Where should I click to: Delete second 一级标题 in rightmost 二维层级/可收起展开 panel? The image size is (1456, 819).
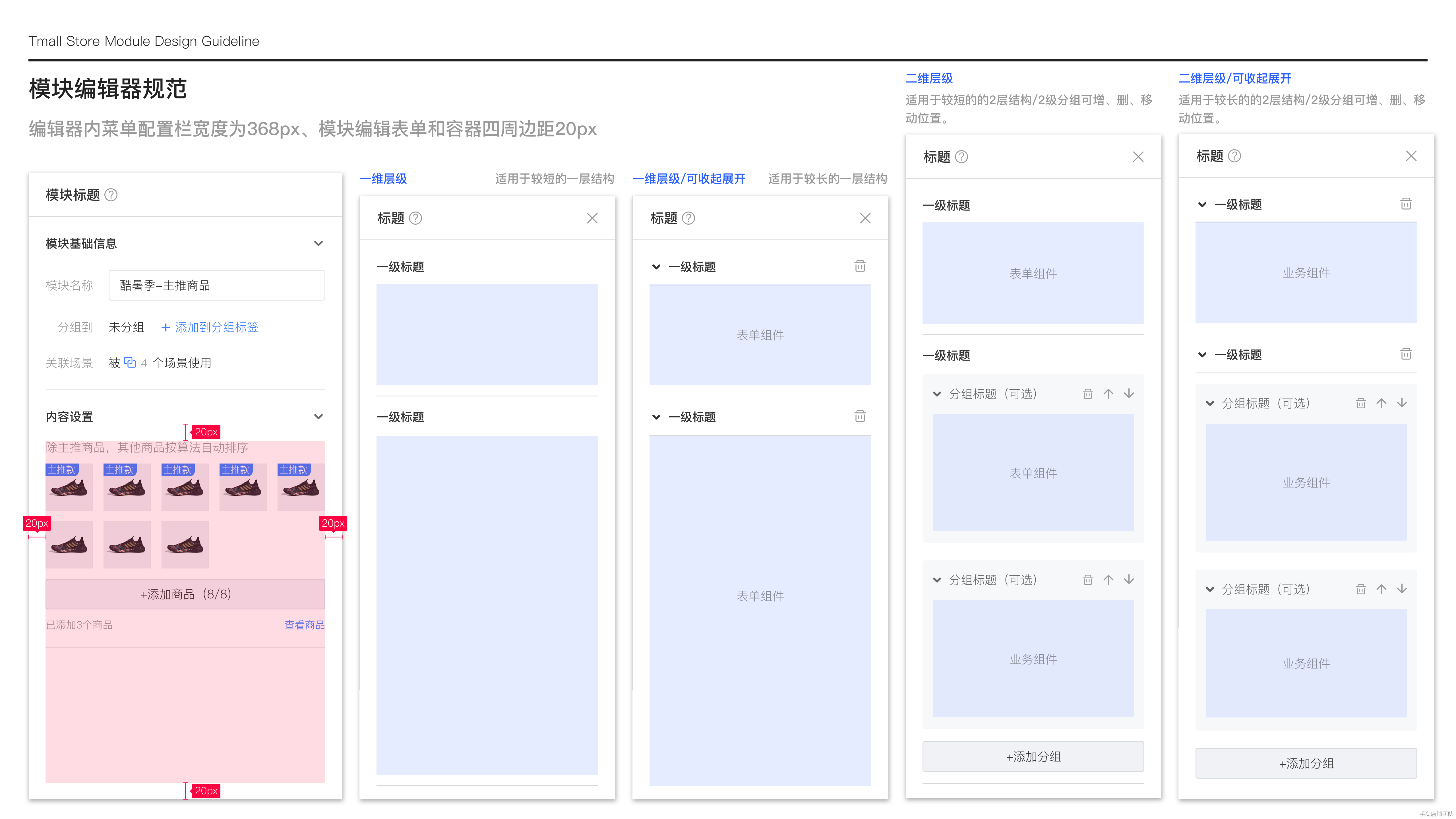click(1406, 354)
